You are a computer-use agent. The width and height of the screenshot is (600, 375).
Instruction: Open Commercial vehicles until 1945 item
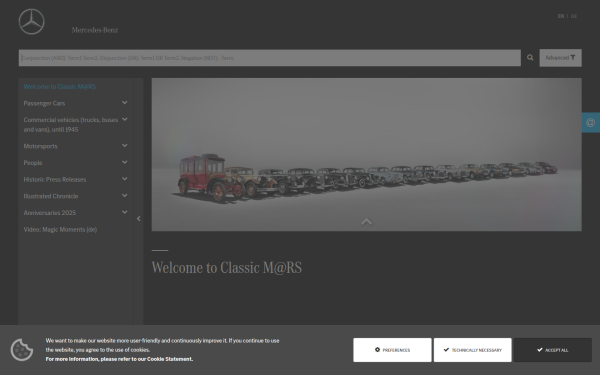tap(71, 125)
